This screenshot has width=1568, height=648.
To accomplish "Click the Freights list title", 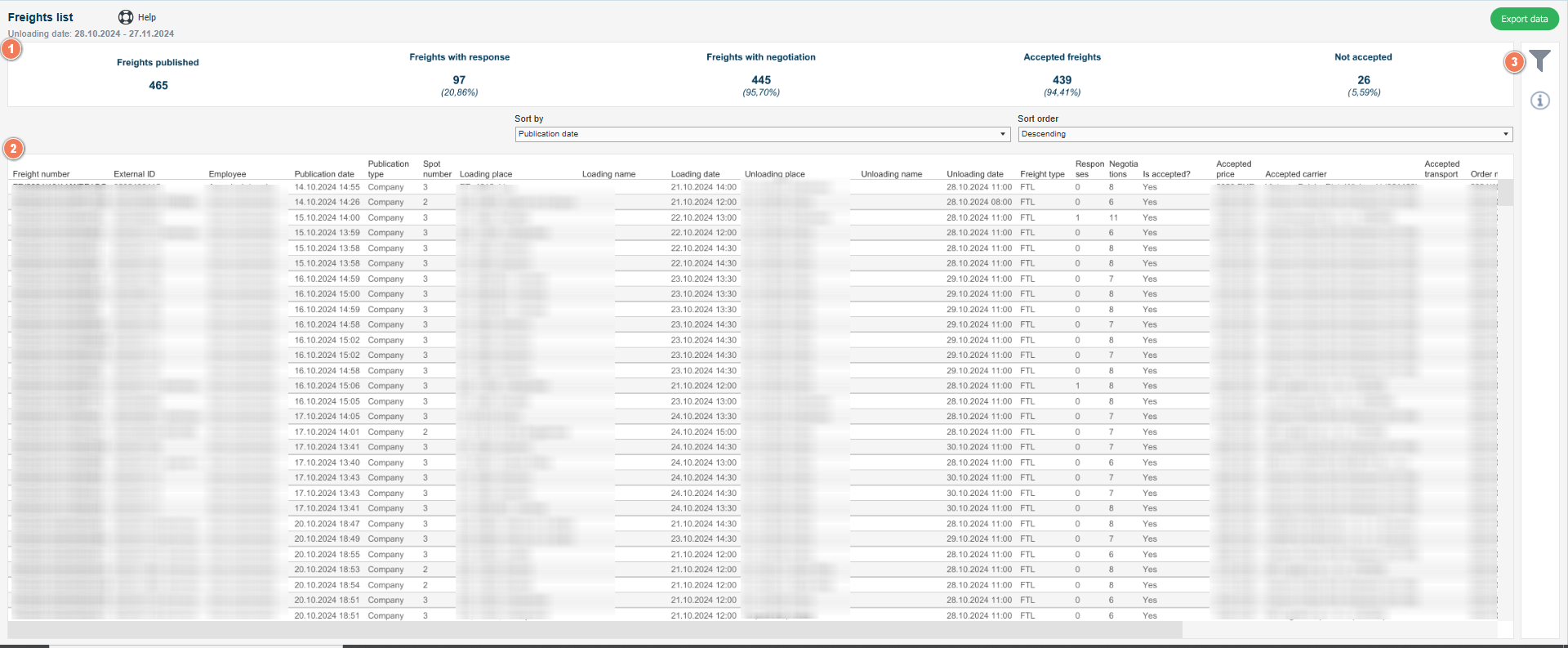I will 40,17.
